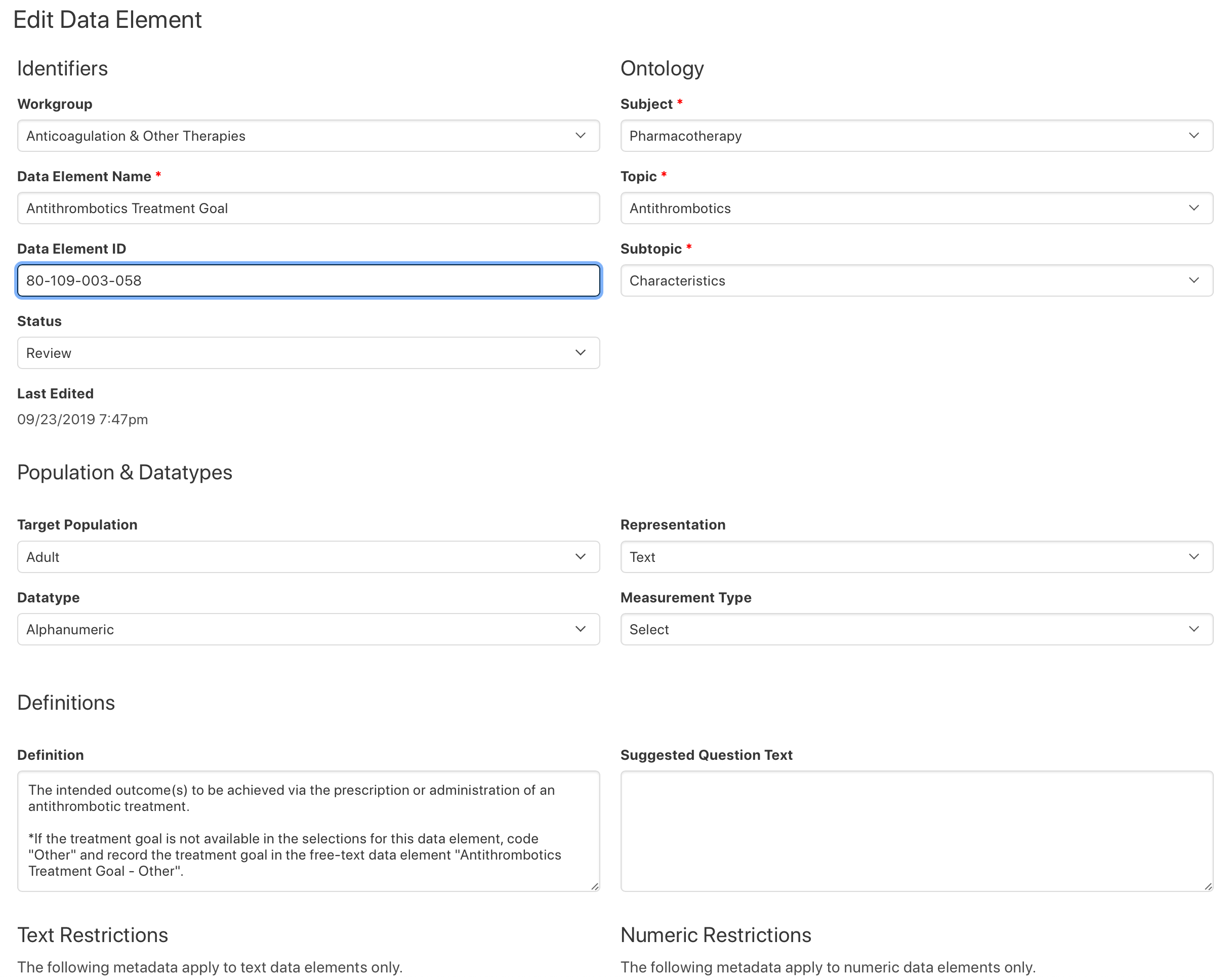Click the Datatype field chevron arrow
1232x977 pixels.
pos(581,629)
